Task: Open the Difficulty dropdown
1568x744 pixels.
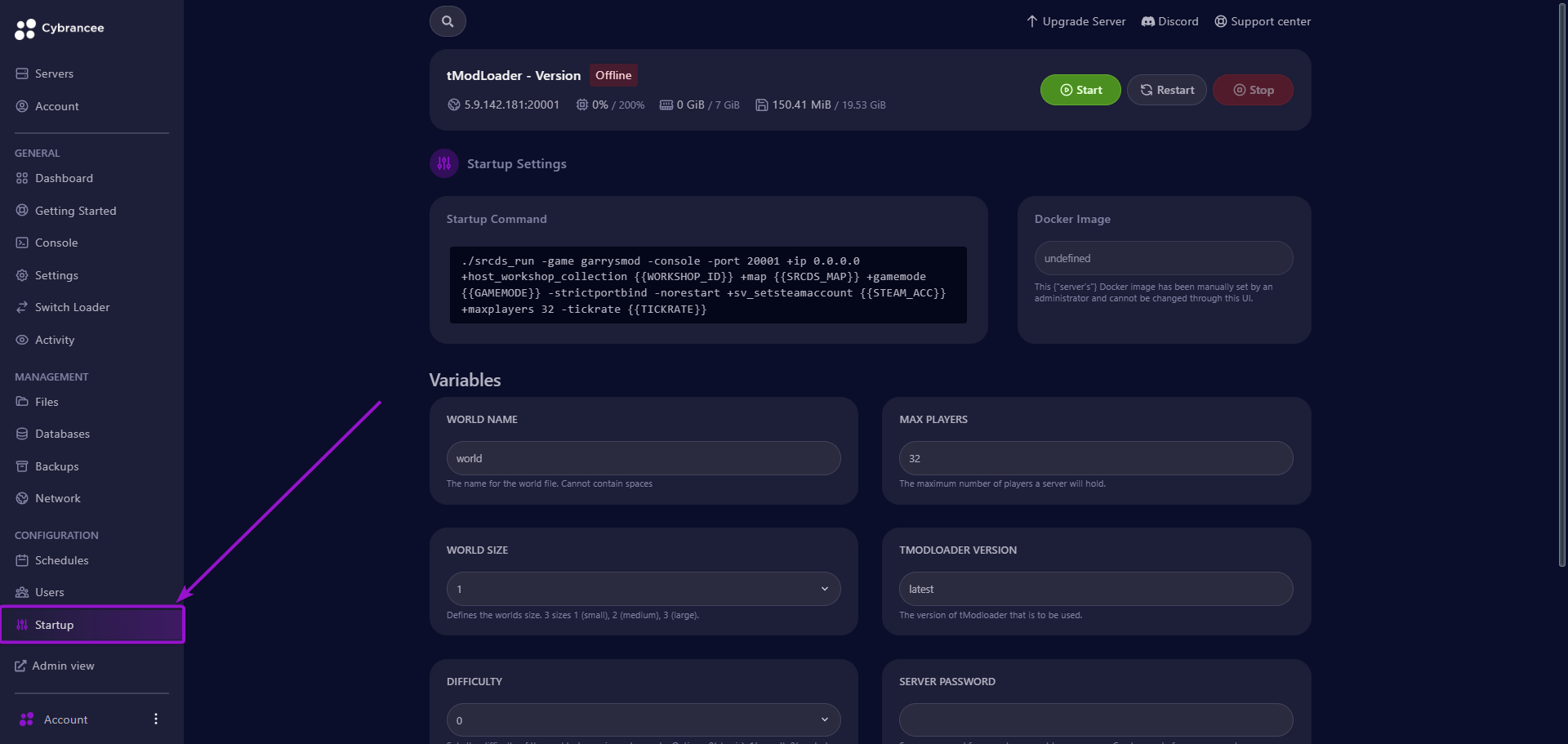Action: 825,720
